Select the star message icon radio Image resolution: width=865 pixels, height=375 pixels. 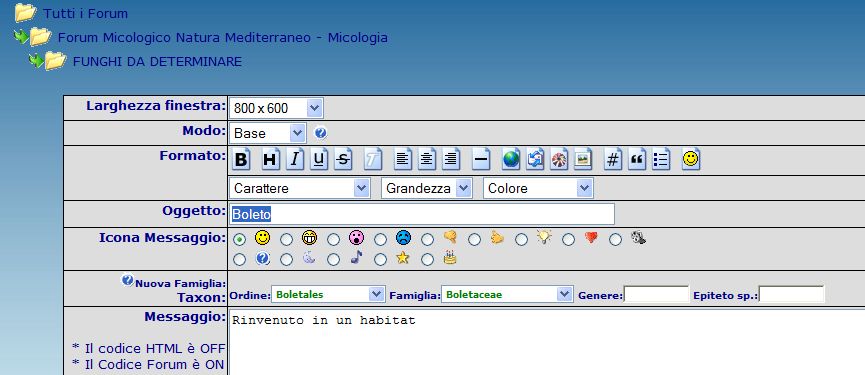click(x=380, y=259)
